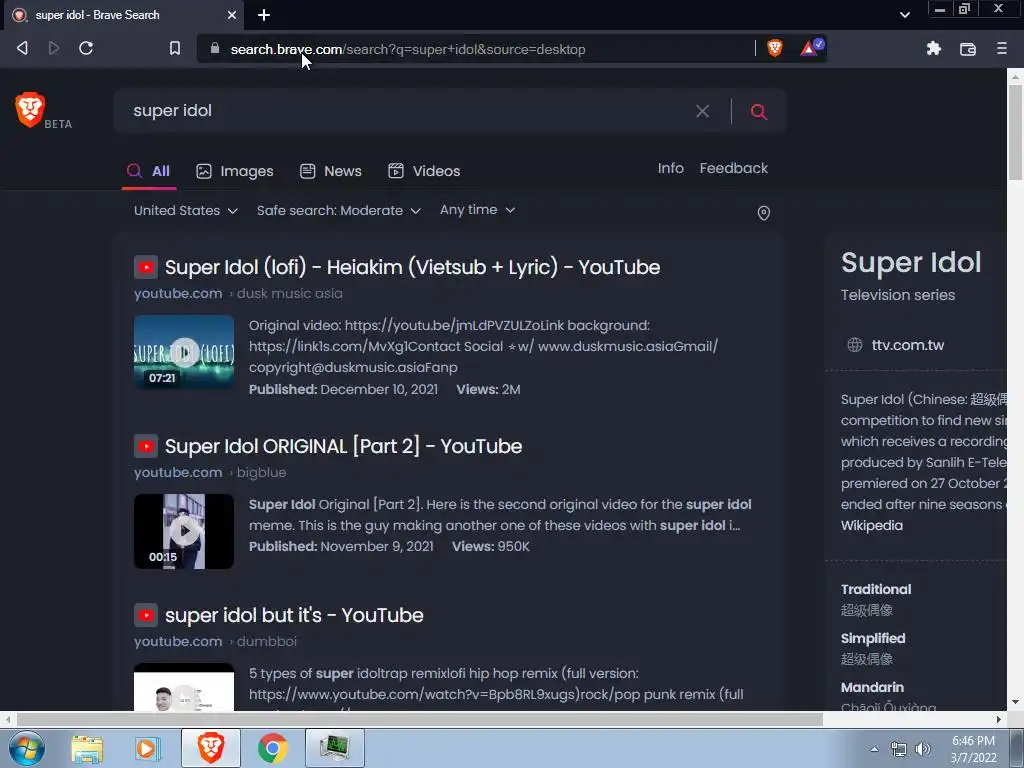The height and width of the screenshot is (768, 1024).
Task: Click the taskbar clock showing 6:46 PM
Action: point(973,749)
